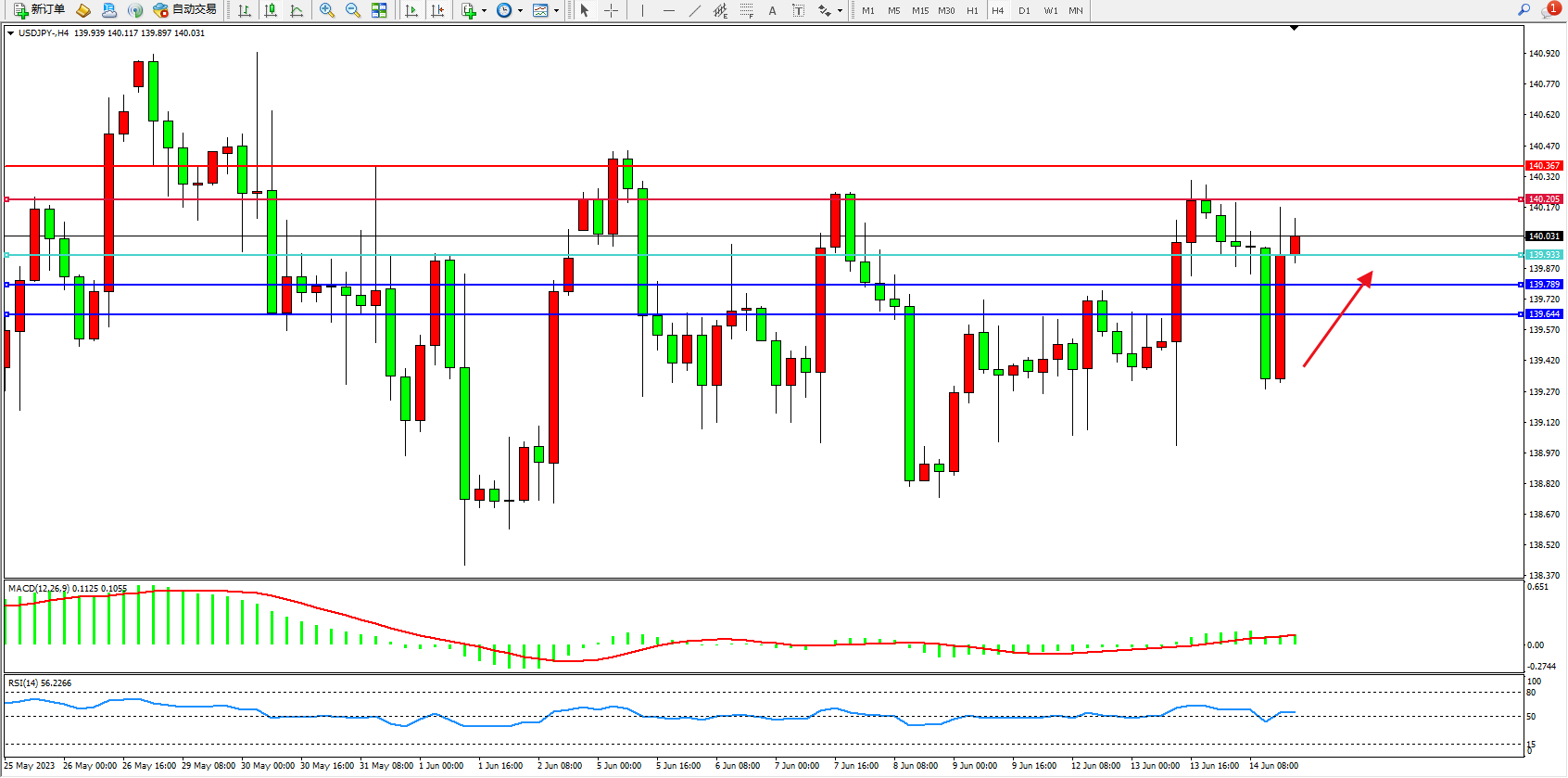Toggle 自动交易 auto trading
Image resolution: width=1568 pixels, height=778 pixels.
(185, 10)
